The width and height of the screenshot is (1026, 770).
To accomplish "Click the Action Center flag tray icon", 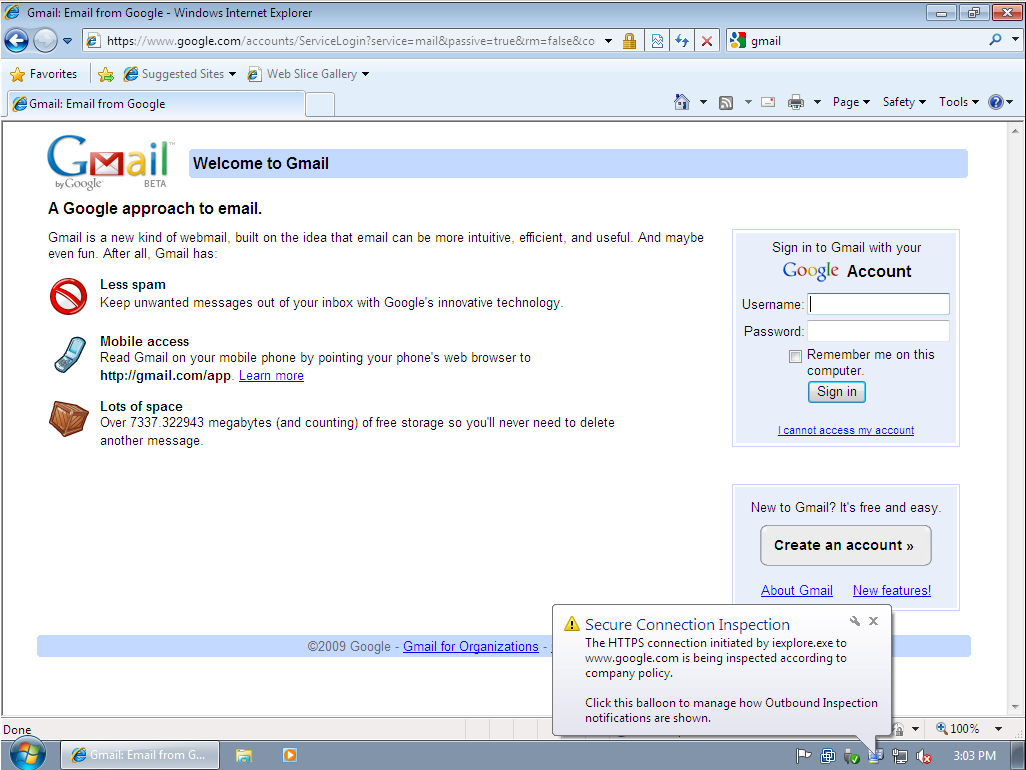I will coord(803,756).
